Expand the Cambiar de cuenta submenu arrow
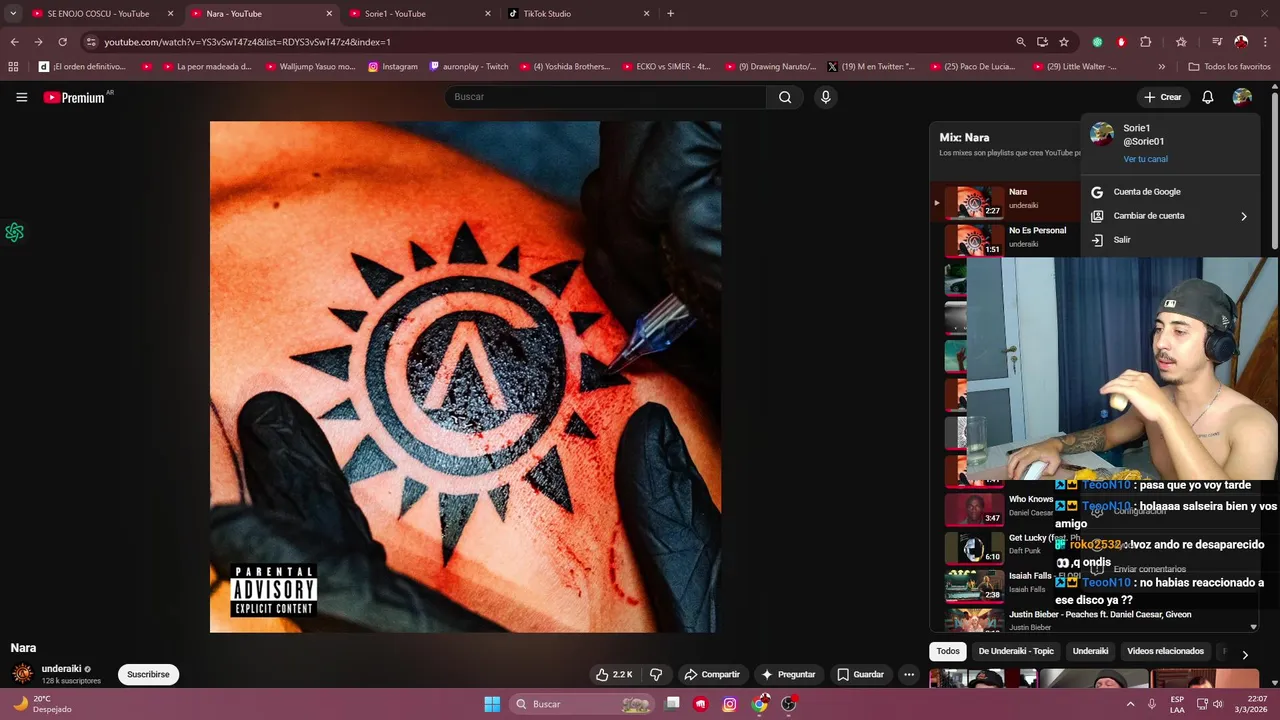This screenshot has height=720, width=1280. tap(1244, 216)
